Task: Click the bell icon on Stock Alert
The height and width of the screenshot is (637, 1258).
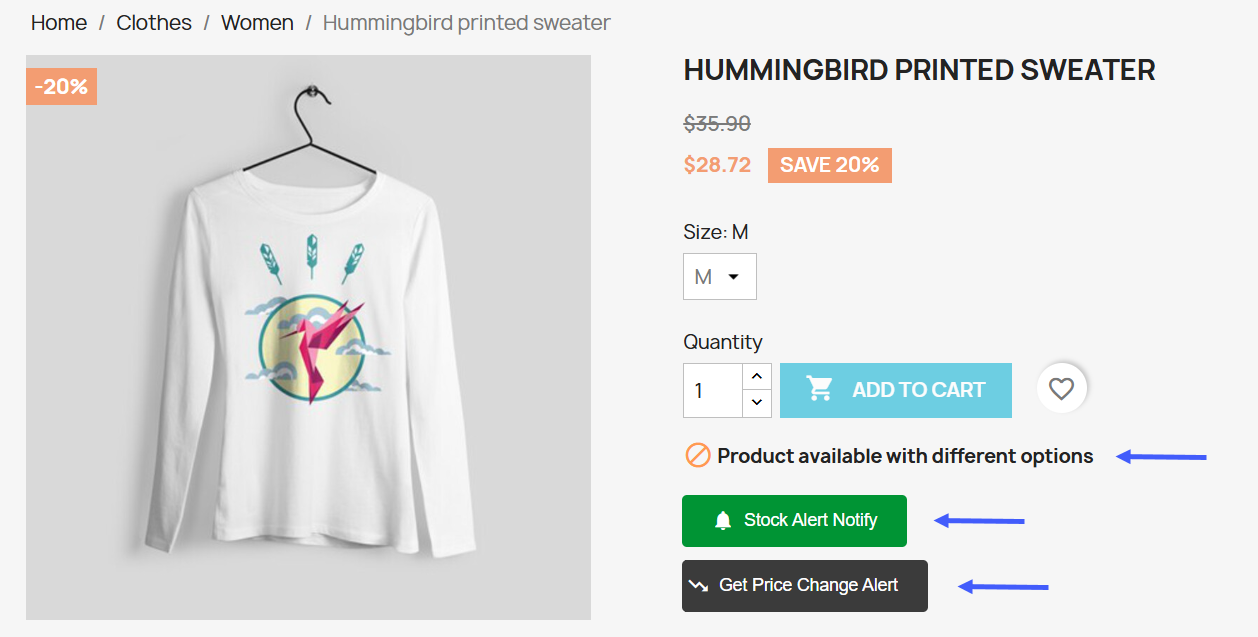Action: [x=723, y=521]
